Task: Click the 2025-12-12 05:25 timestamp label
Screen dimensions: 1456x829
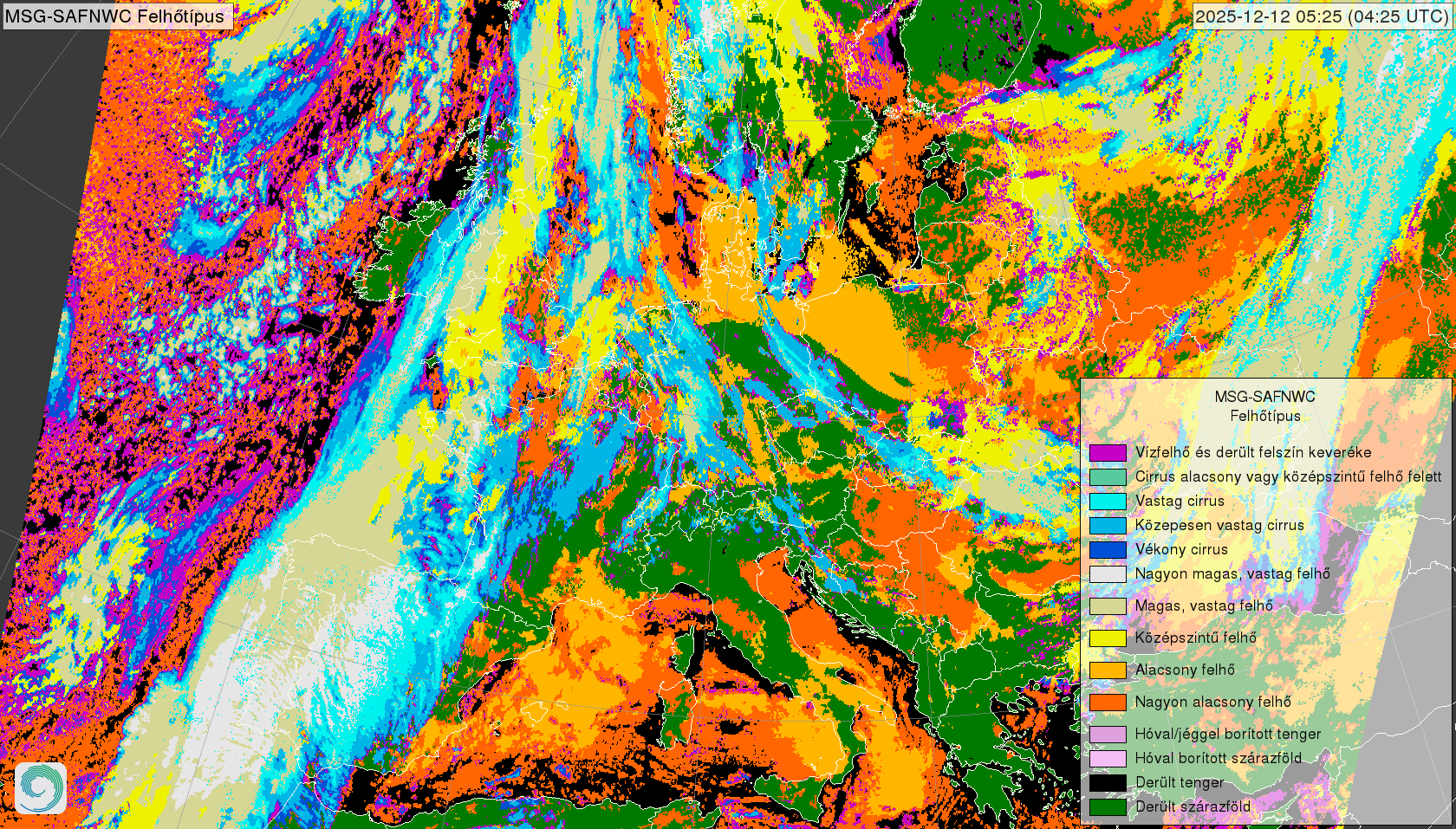Action: click(x=1321, y=16)
